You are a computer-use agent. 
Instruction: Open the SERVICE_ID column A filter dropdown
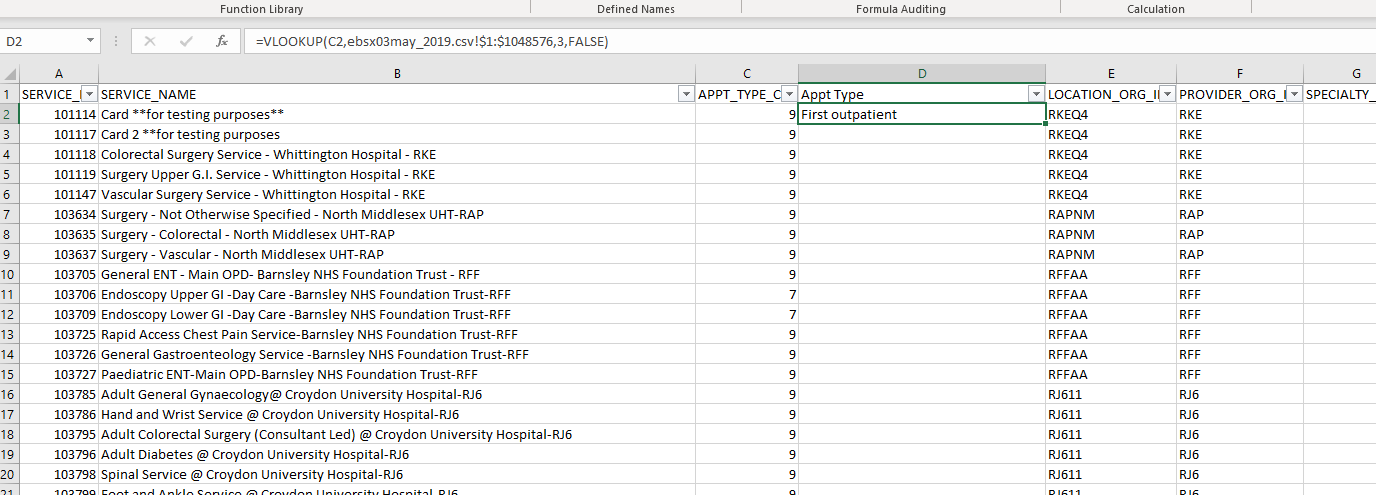89,94
